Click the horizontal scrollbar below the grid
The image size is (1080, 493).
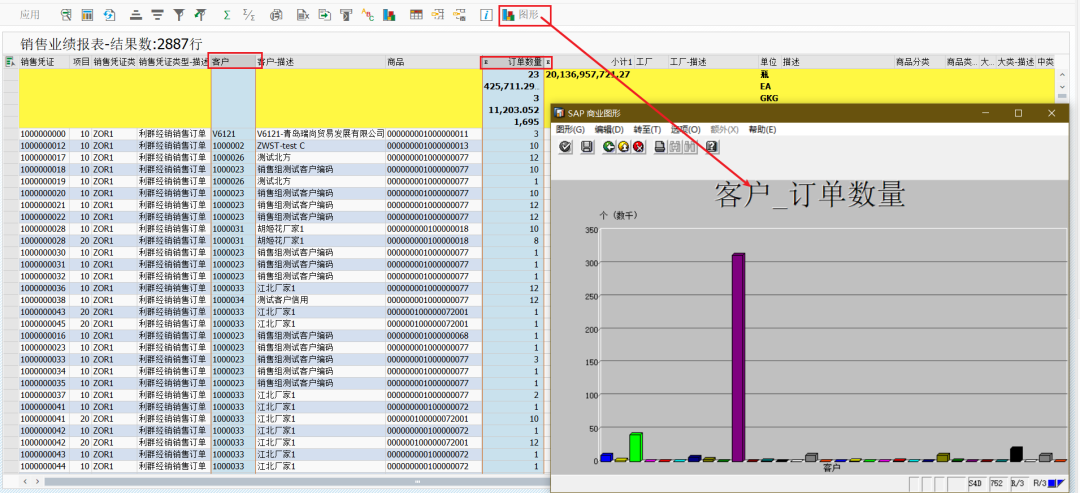[276, 481]
